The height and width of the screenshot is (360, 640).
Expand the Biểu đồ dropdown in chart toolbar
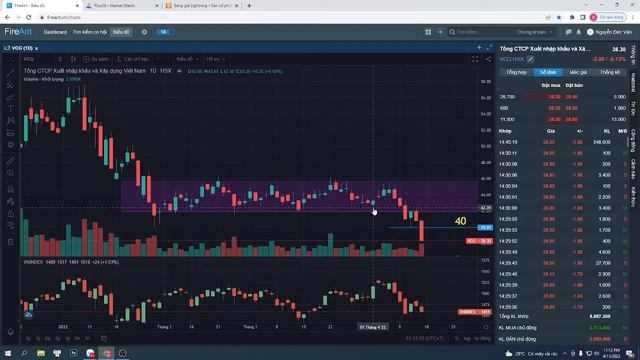point(187,59)
